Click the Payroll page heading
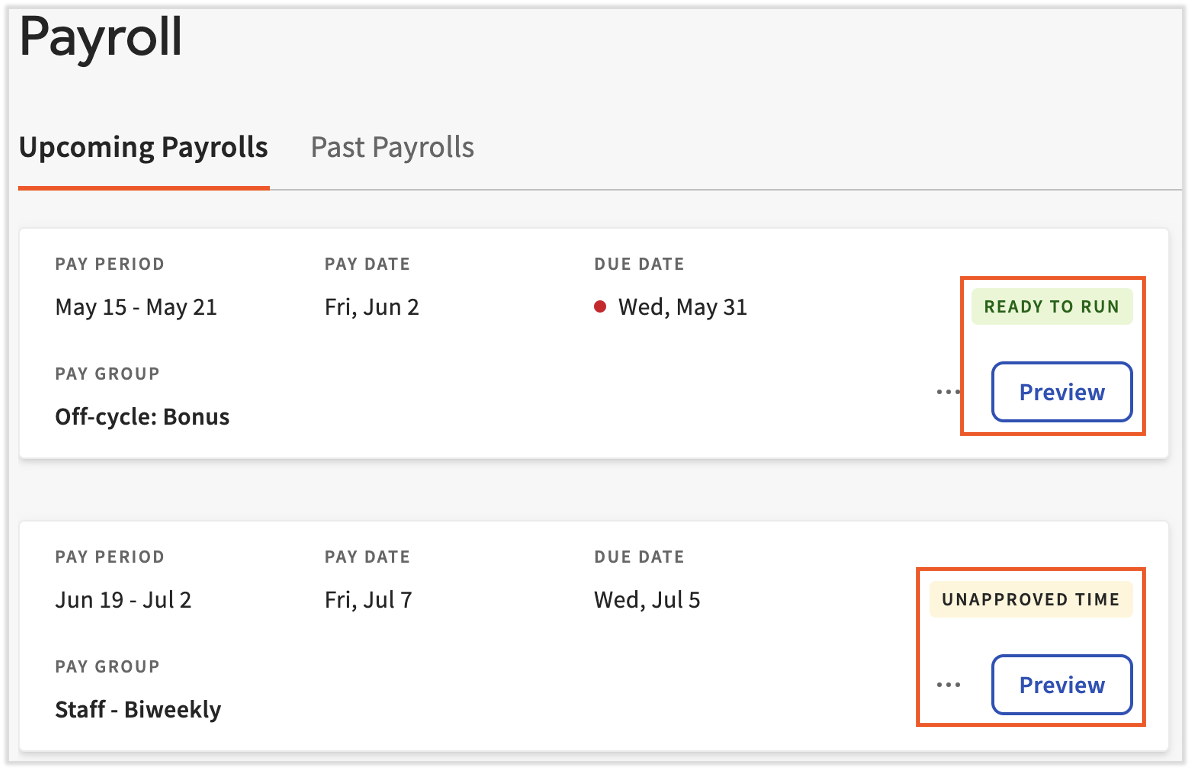This screenshot has width=1192, height=770. pos(100,36)
